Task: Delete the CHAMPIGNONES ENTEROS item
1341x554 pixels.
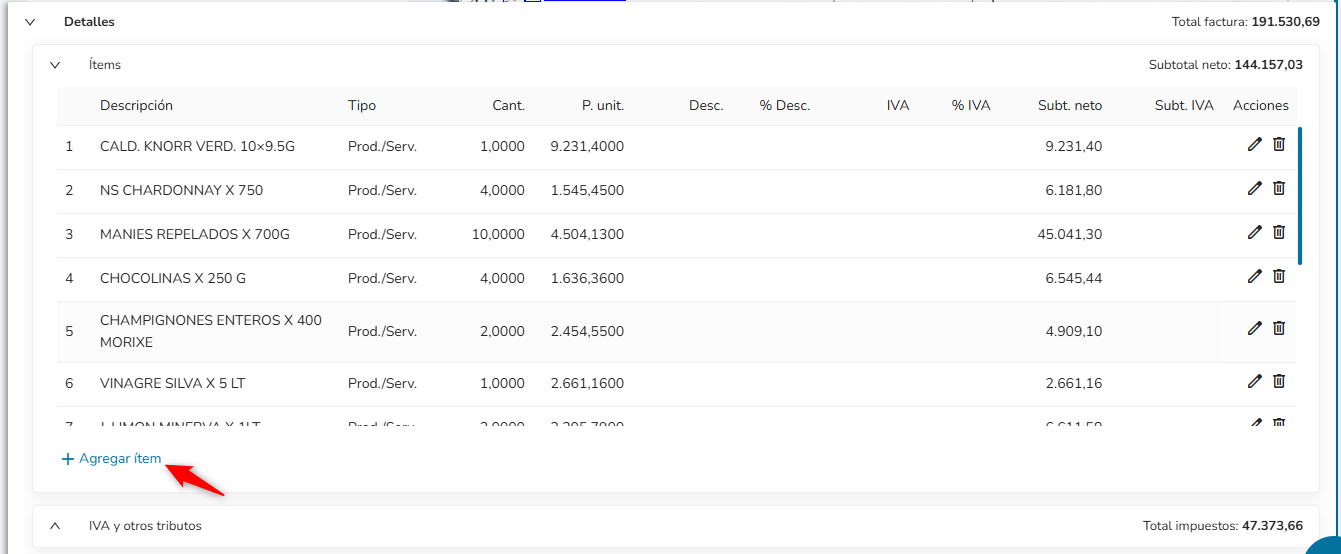Action: click(x=1279, y=328)
